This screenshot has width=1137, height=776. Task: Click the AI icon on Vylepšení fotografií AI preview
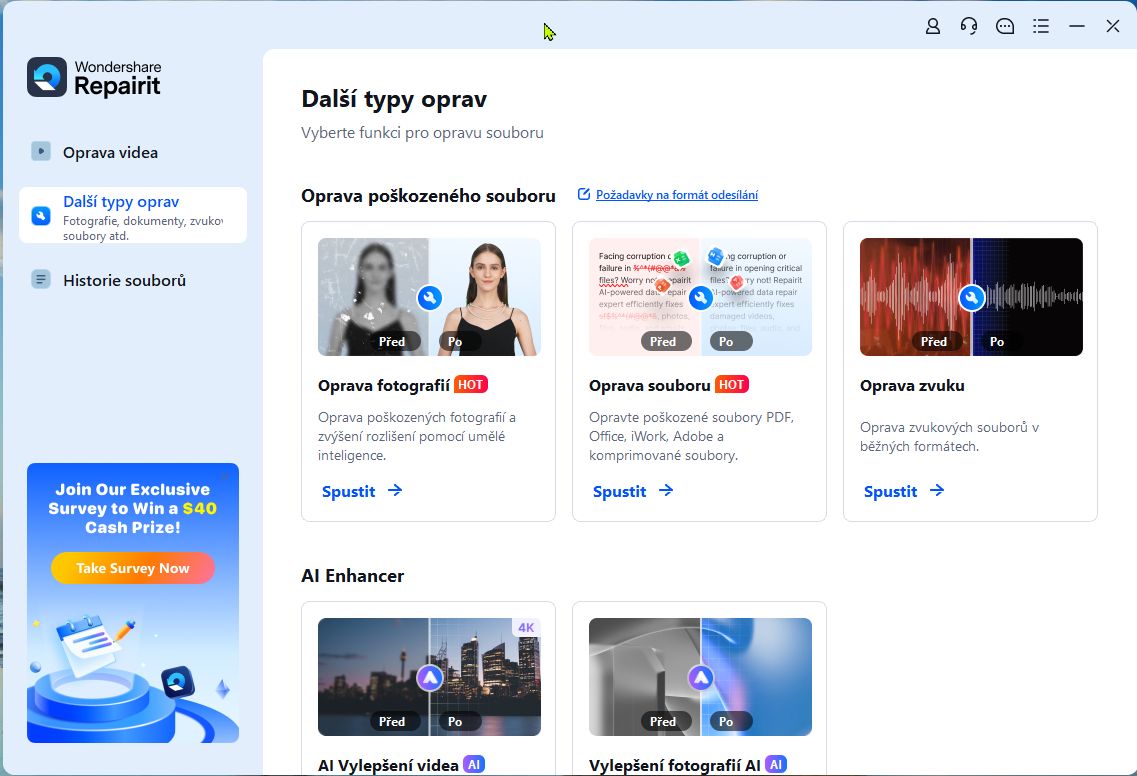[699, 677]
